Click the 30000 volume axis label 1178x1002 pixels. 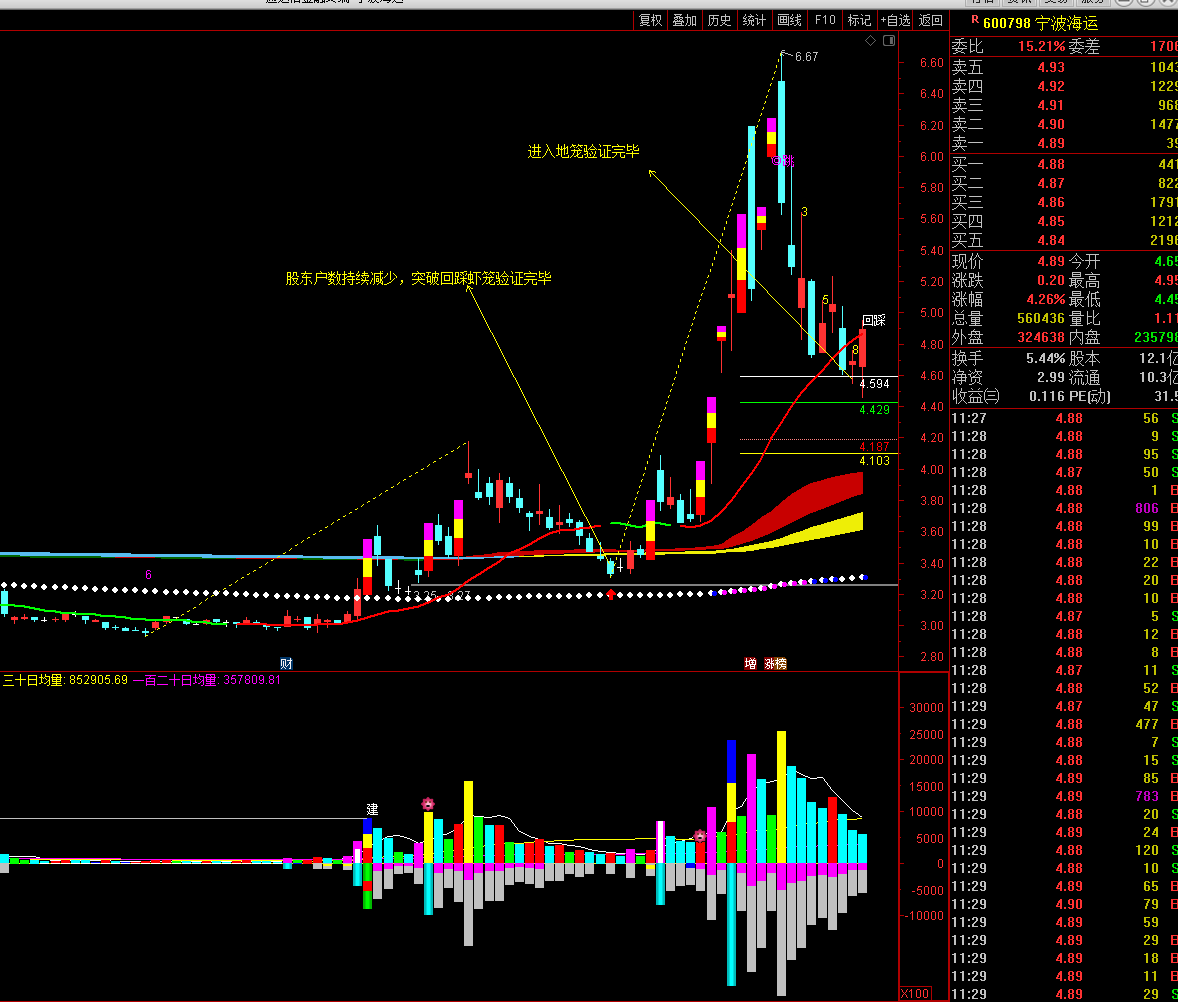tap(926, 708)
